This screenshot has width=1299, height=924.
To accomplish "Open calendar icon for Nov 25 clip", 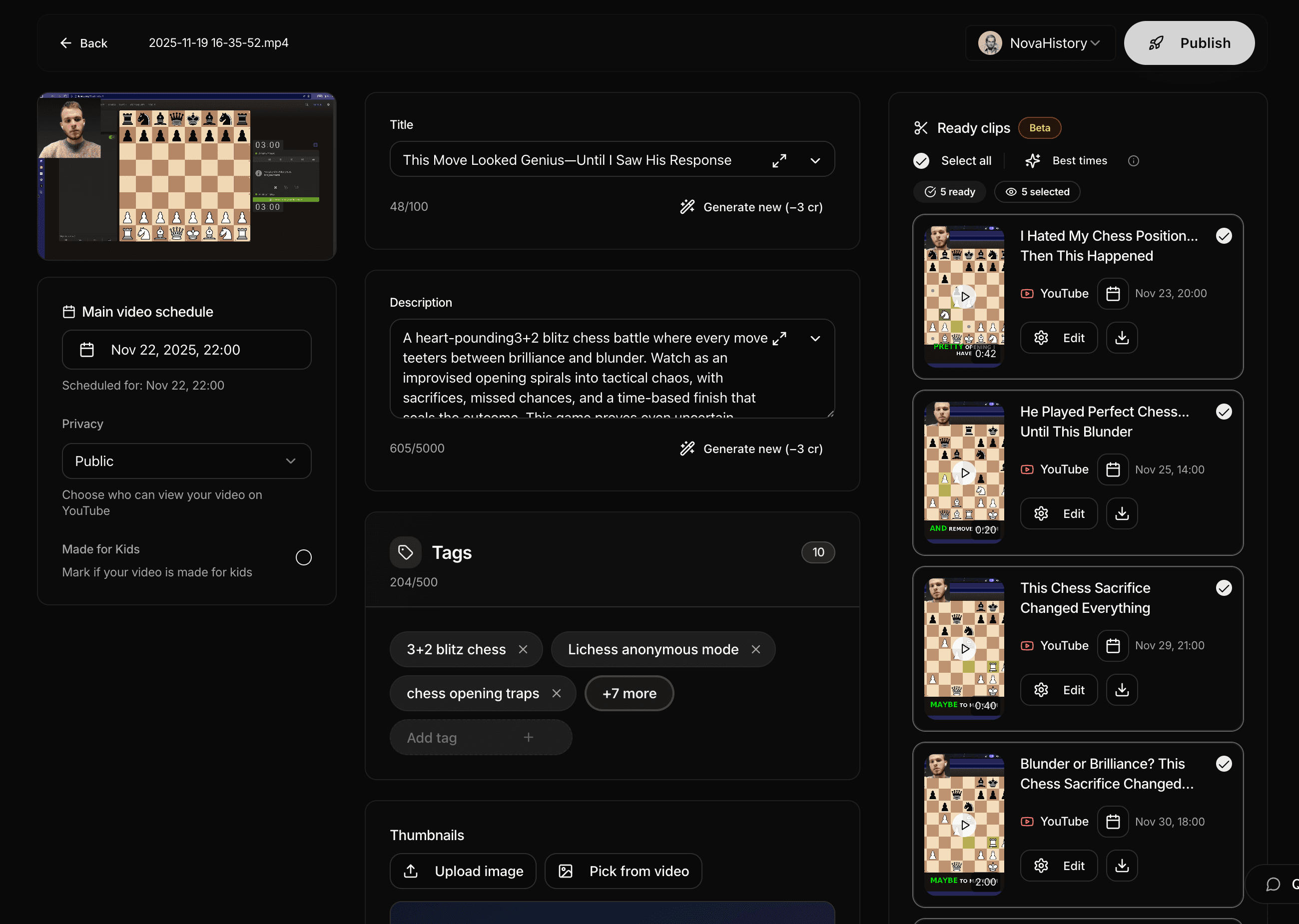I will (1112, 469).
